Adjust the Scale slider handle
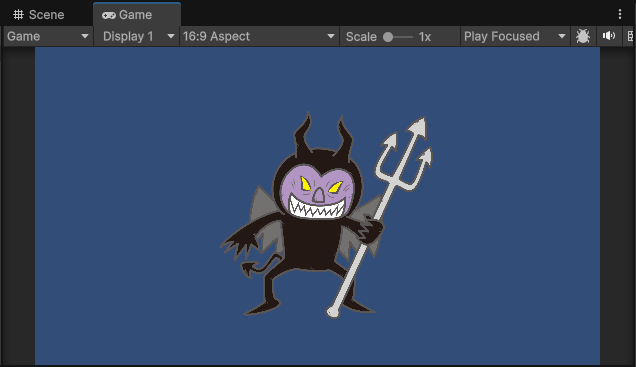Screen dimensions: 636x367 pos(388,37)
